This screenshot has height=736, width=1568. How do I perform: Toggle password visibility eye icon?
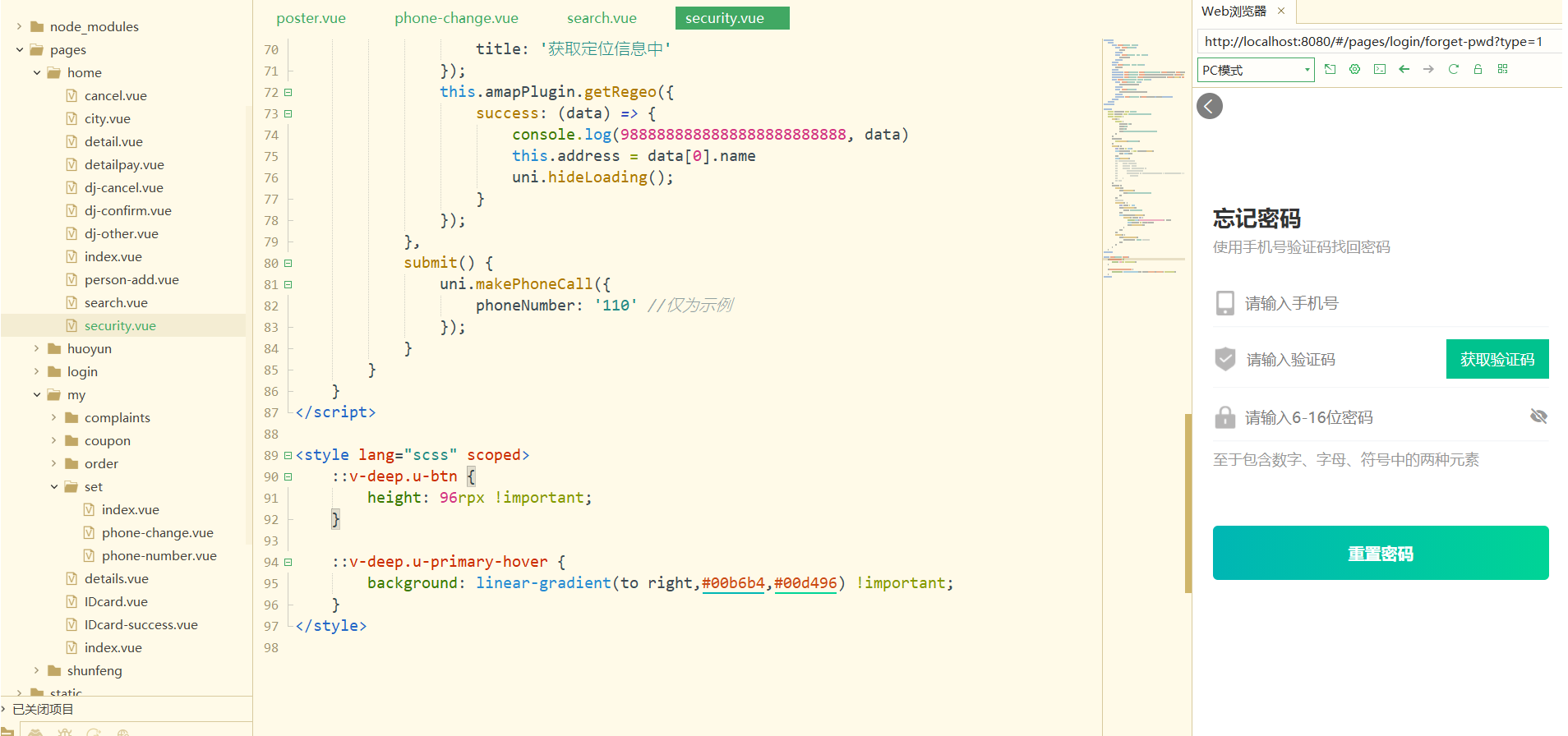[1538, 416]
